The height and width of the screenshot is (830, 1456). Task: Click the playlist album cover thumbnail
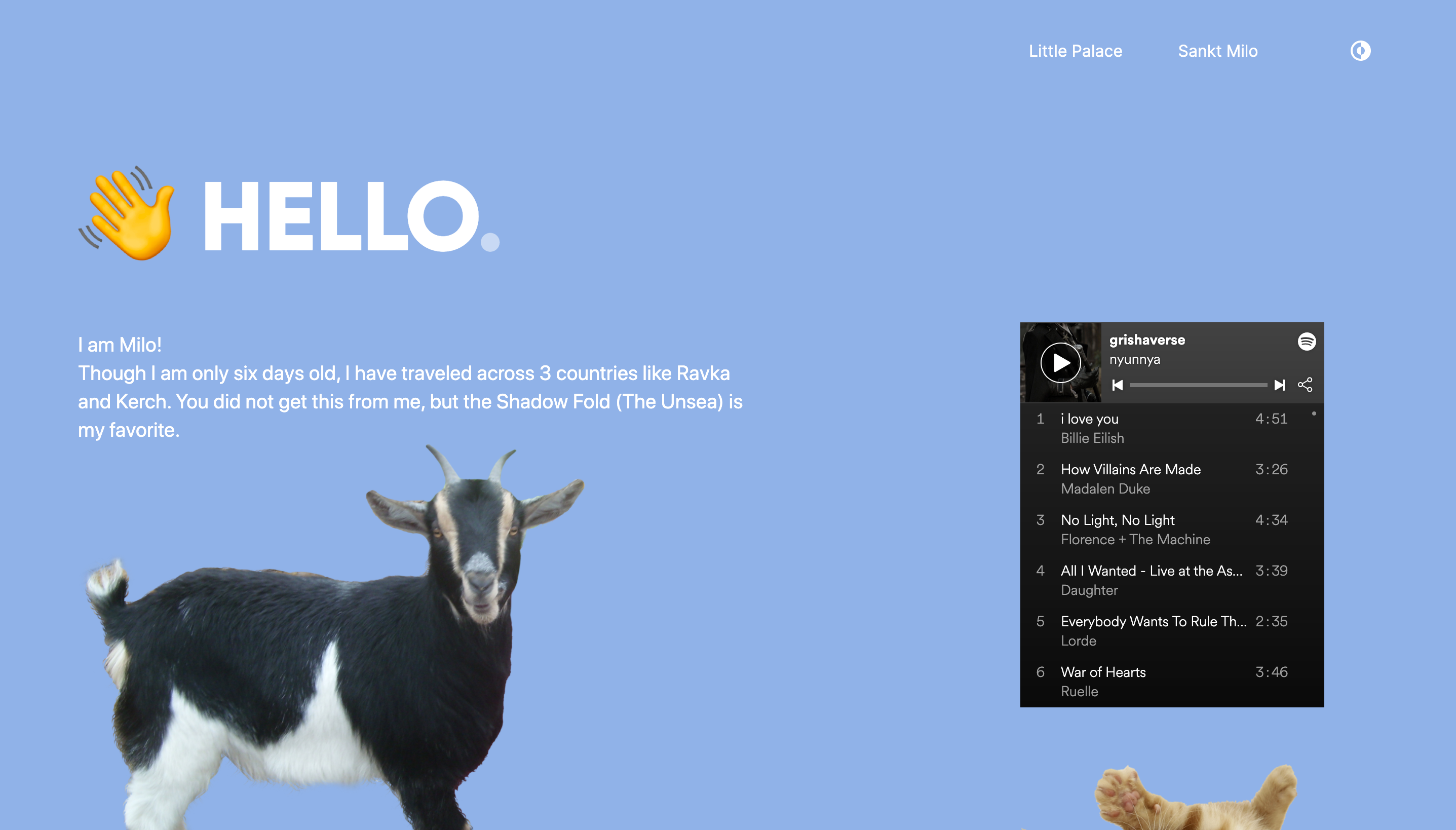(x=1060, y=363)
